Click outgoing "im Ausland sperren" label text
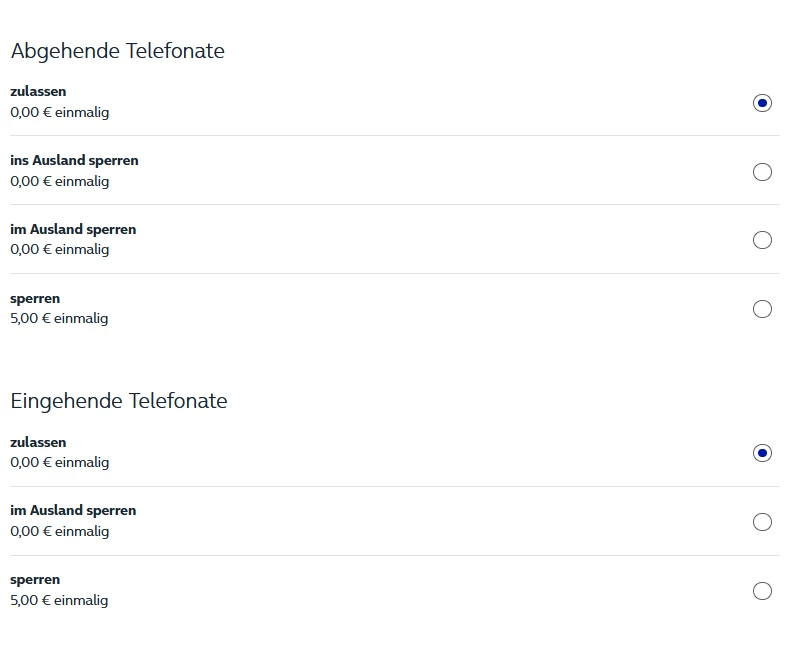 [x=73, y=230]
